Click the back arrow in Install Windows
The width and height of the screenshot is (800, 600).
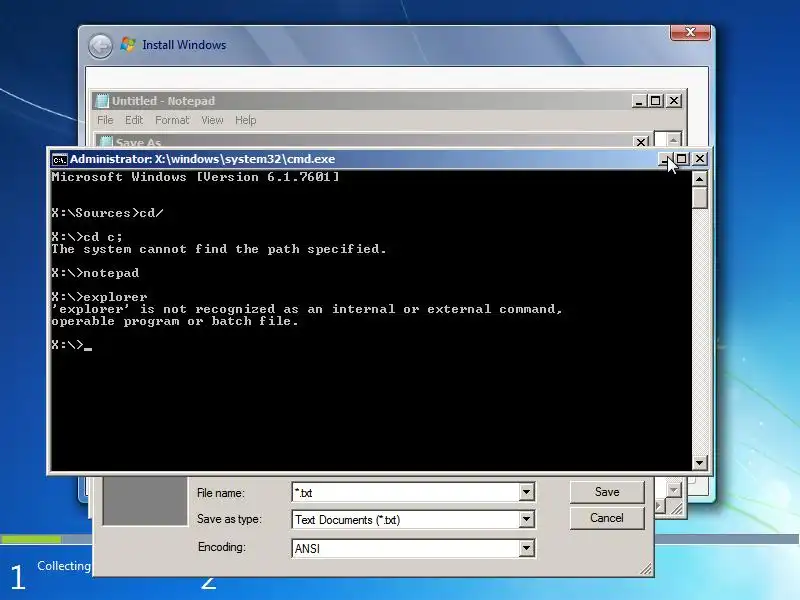pyautogui.click(x=101, y=46)
